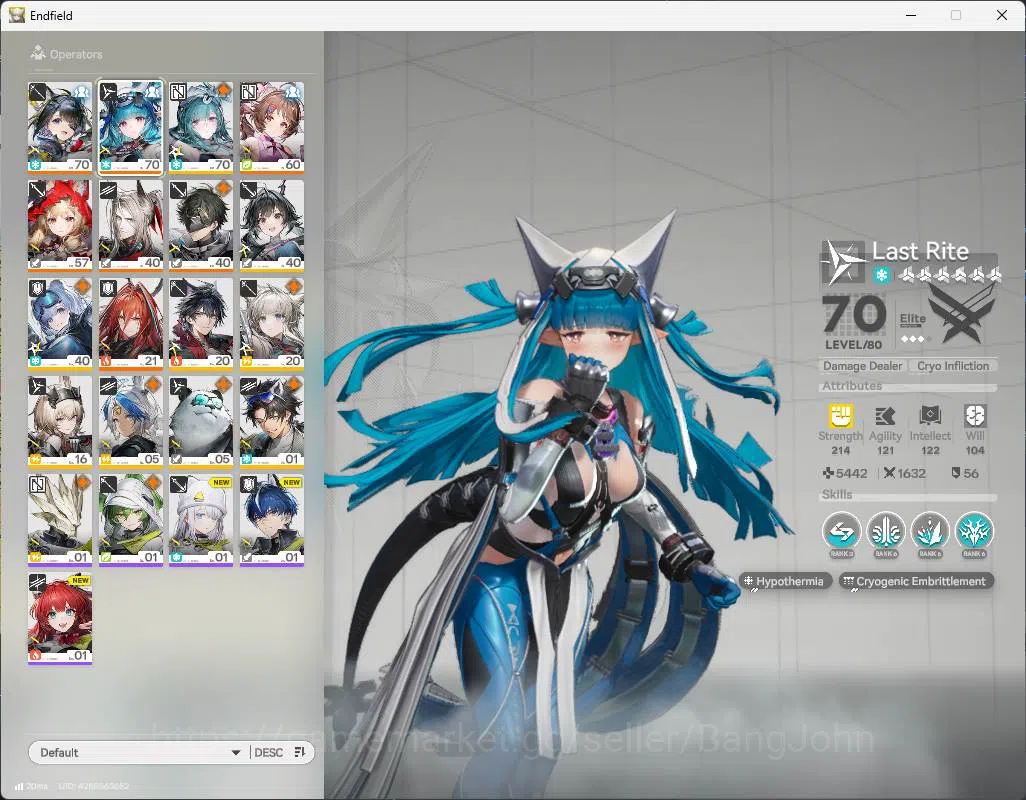1026x800 pixels.
Task: Click the attack swords icon beside 1632
Action: tap(889, 473)
